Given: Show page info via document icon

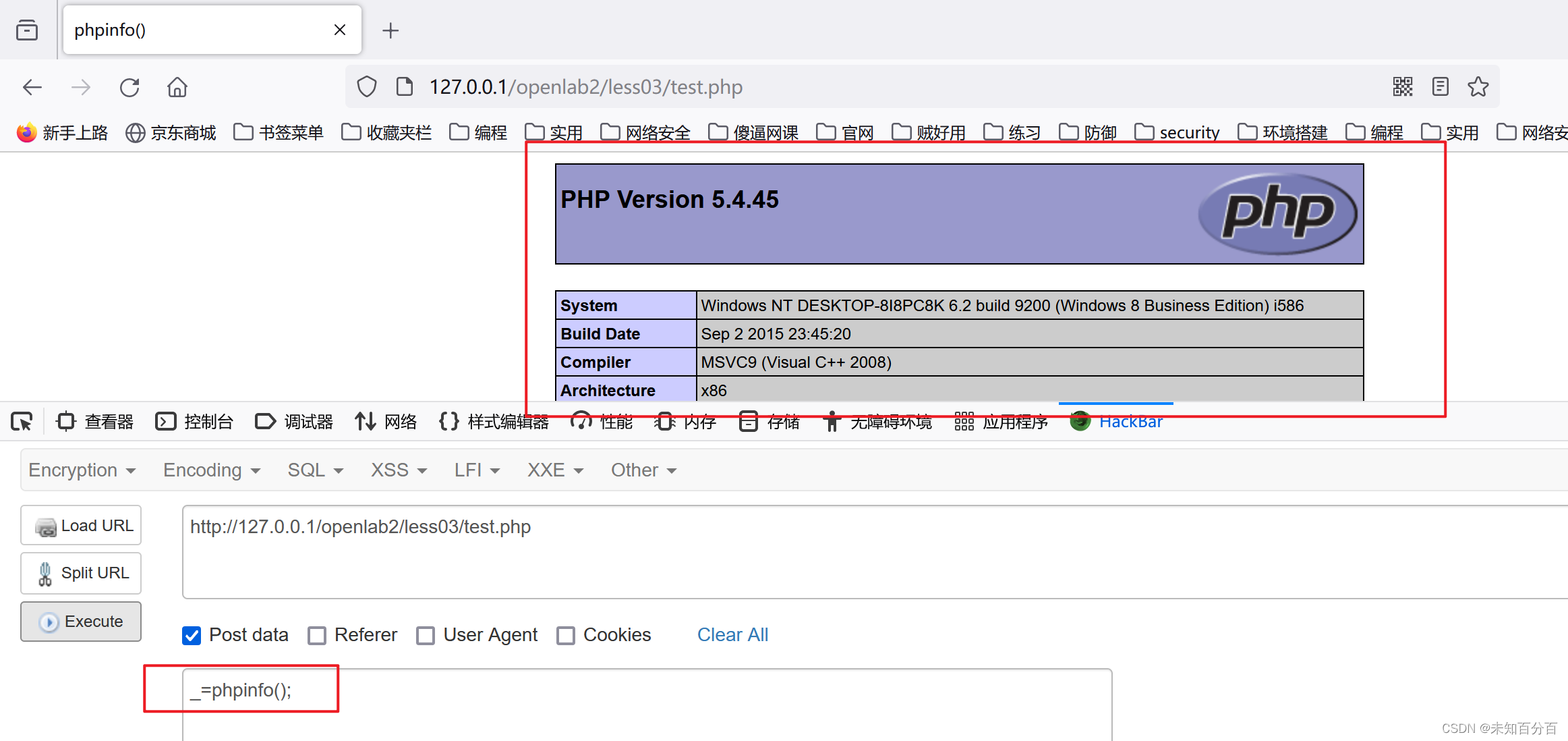Looking at the screenshot, I should pyautogui.click(x=405, y=87).
